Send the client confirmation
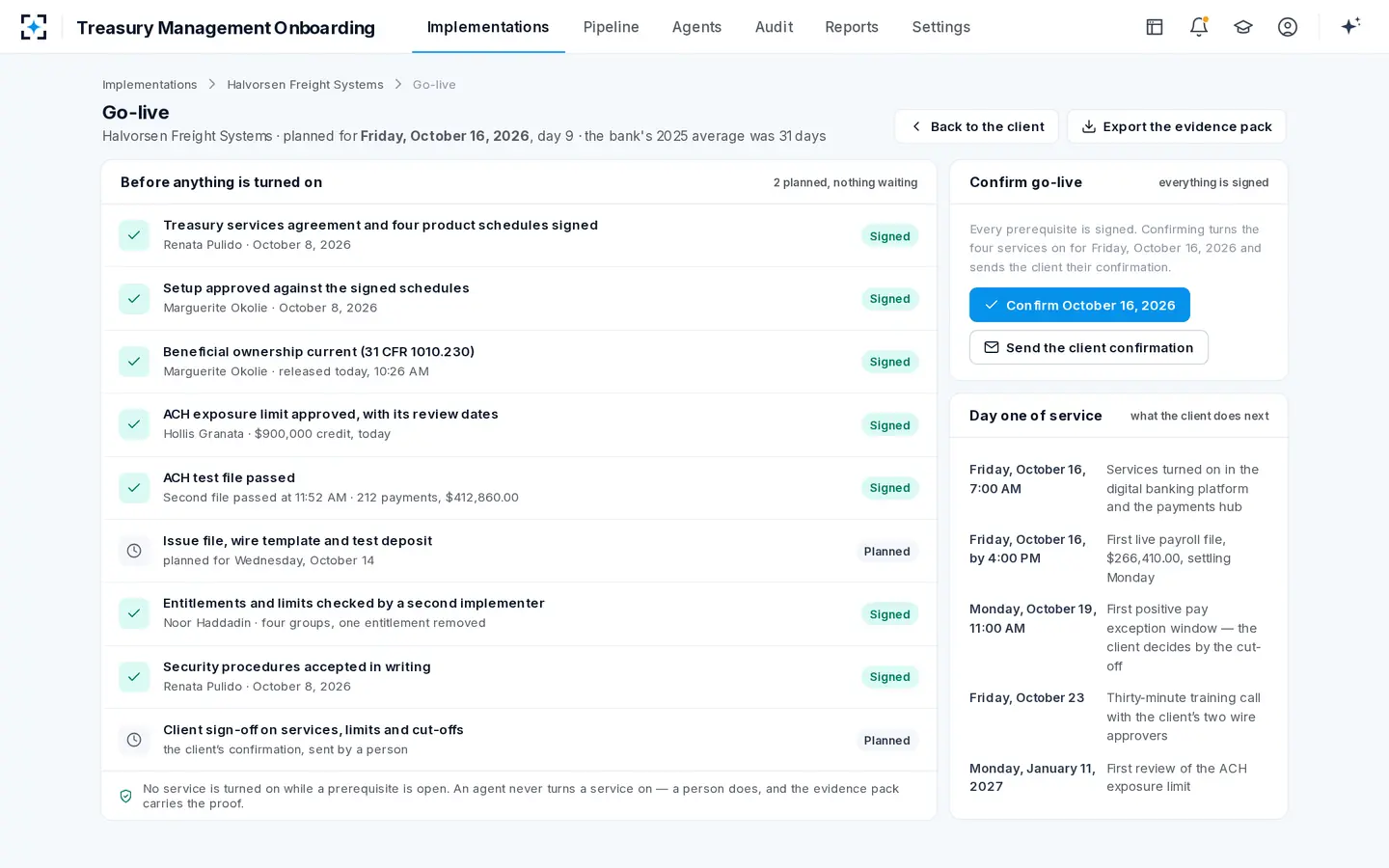Viewport: 1389px width, 868px height. (1088, 347)
